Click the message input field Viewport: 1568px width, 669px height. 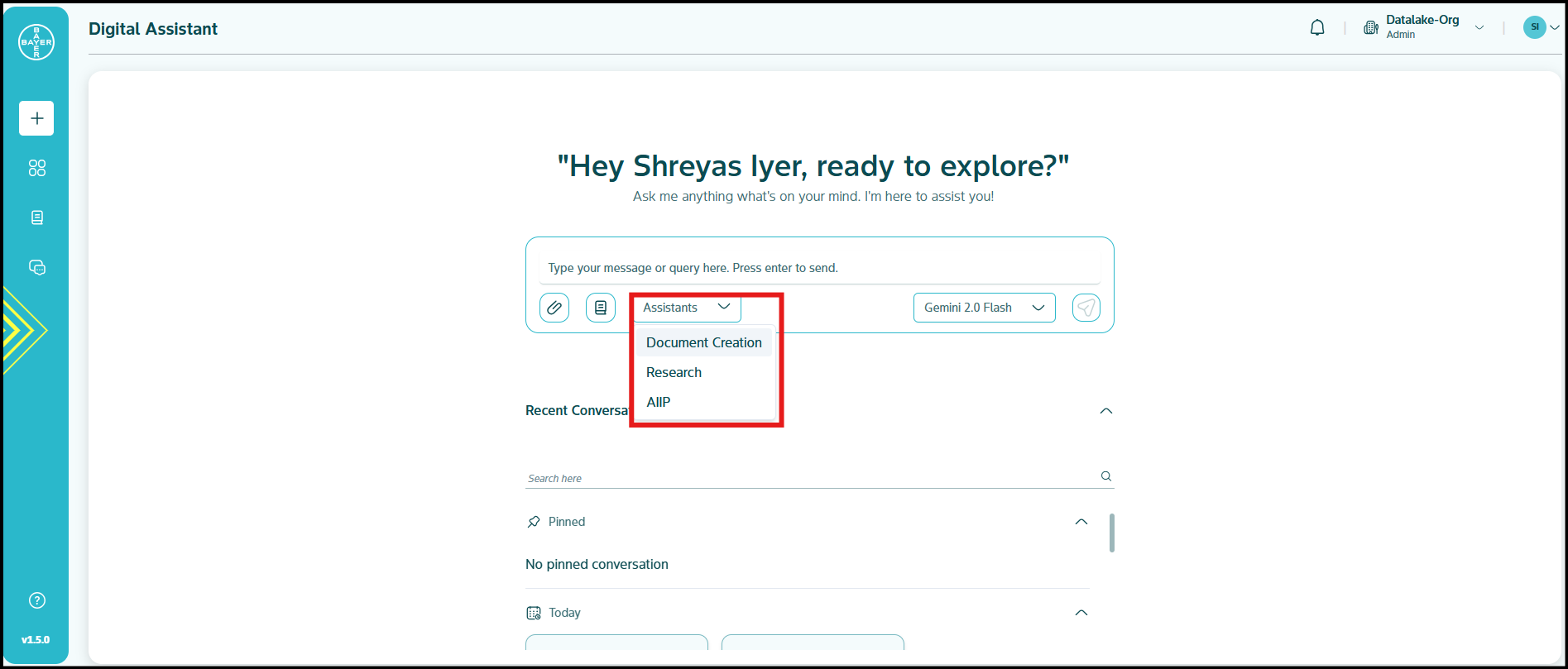pos(819,268)
